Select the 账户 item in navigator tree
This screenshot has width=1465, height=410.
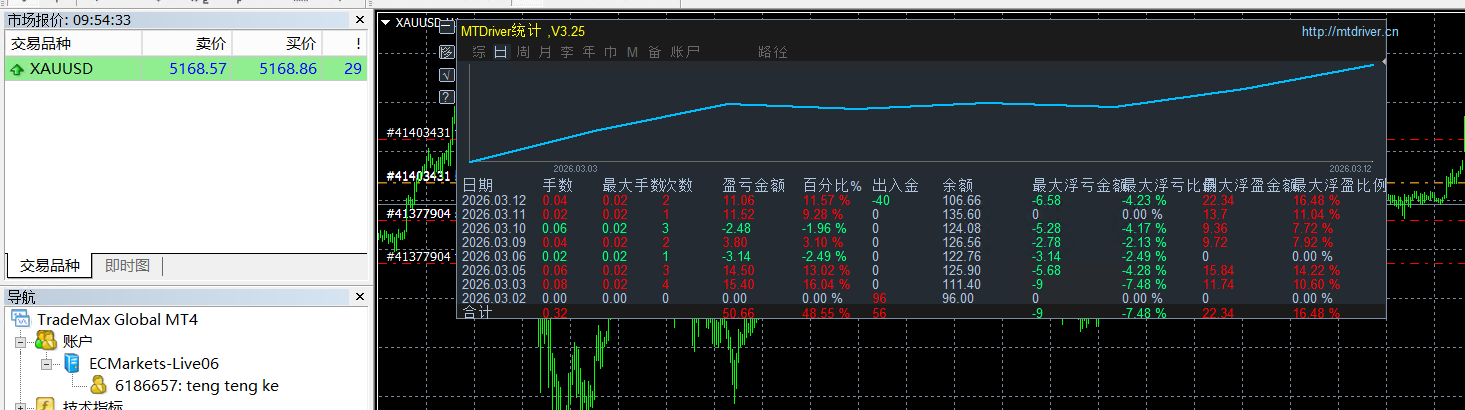[78, 342]
